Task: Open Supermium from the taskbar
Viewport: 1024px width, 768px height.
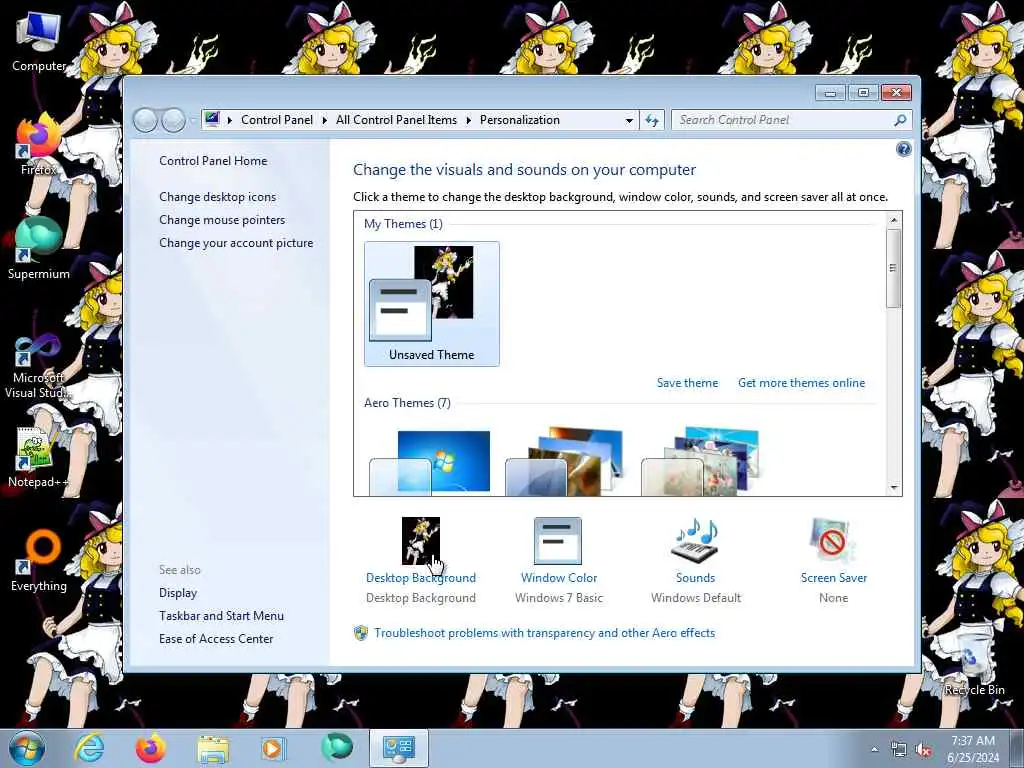Action: (x=337, y=748)
